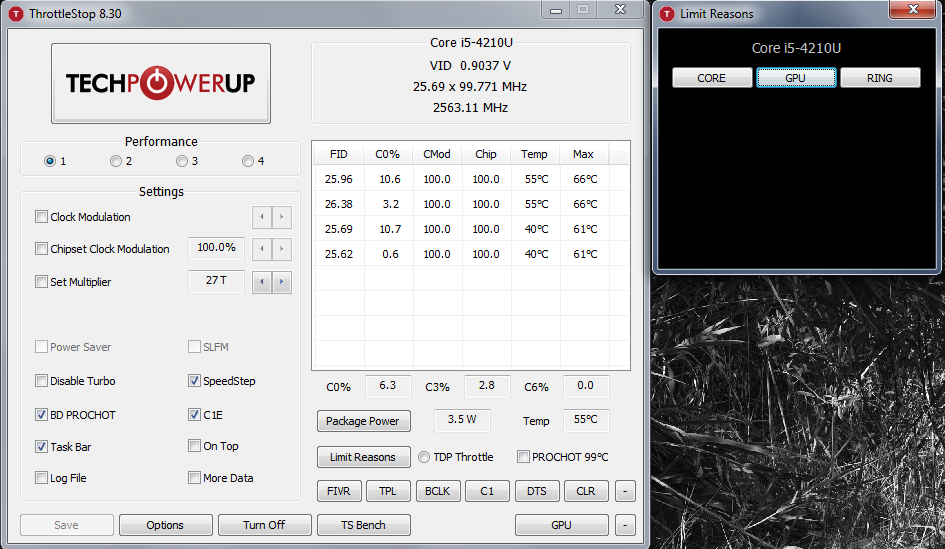Enable Set Multiplier checkbox

point(41,281)
